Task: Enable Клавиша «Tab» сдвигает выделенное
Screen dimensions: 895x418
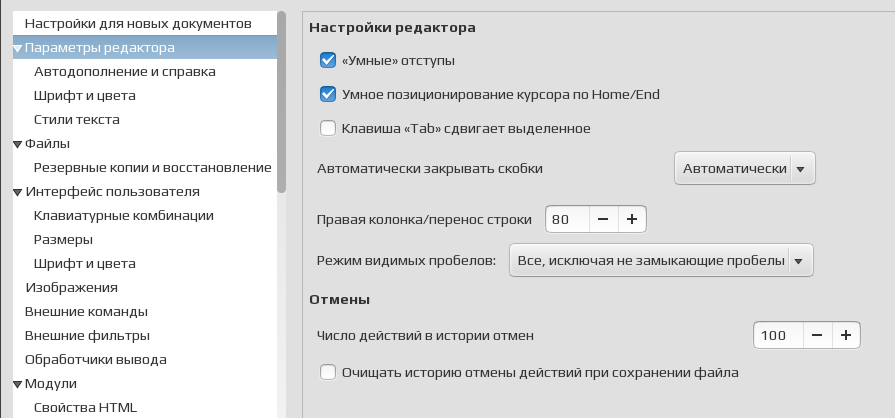Action: pyautogui.click(x=328, y=128)
